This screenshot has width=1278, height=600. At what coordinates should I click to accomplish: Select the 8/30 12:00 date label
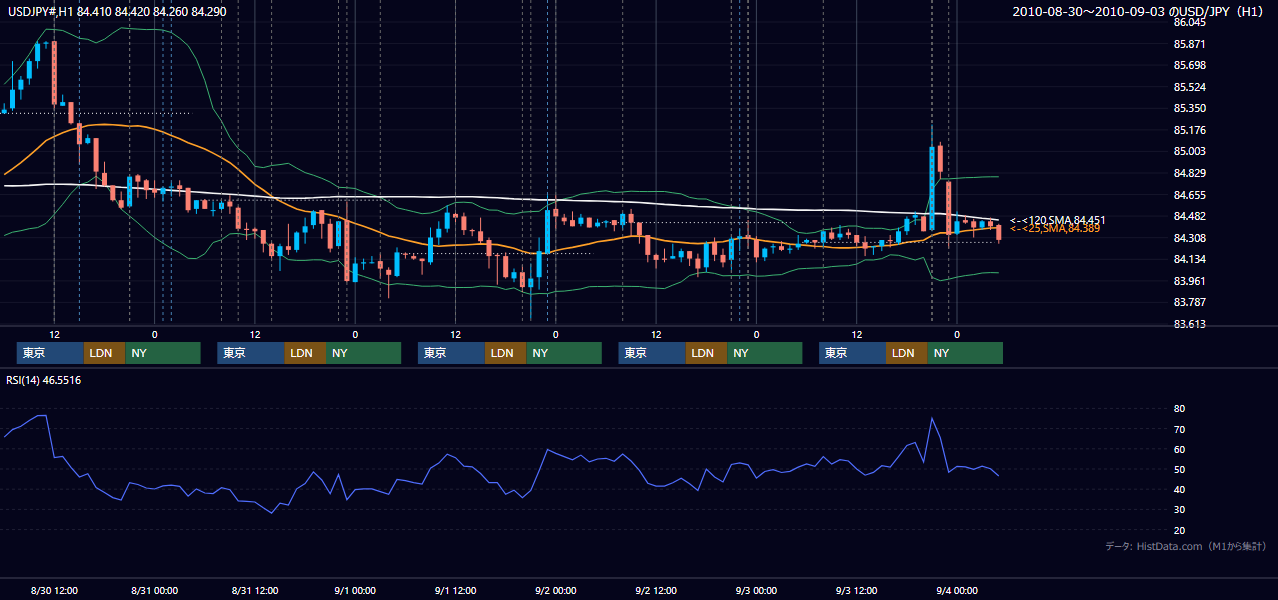point(54,590)
